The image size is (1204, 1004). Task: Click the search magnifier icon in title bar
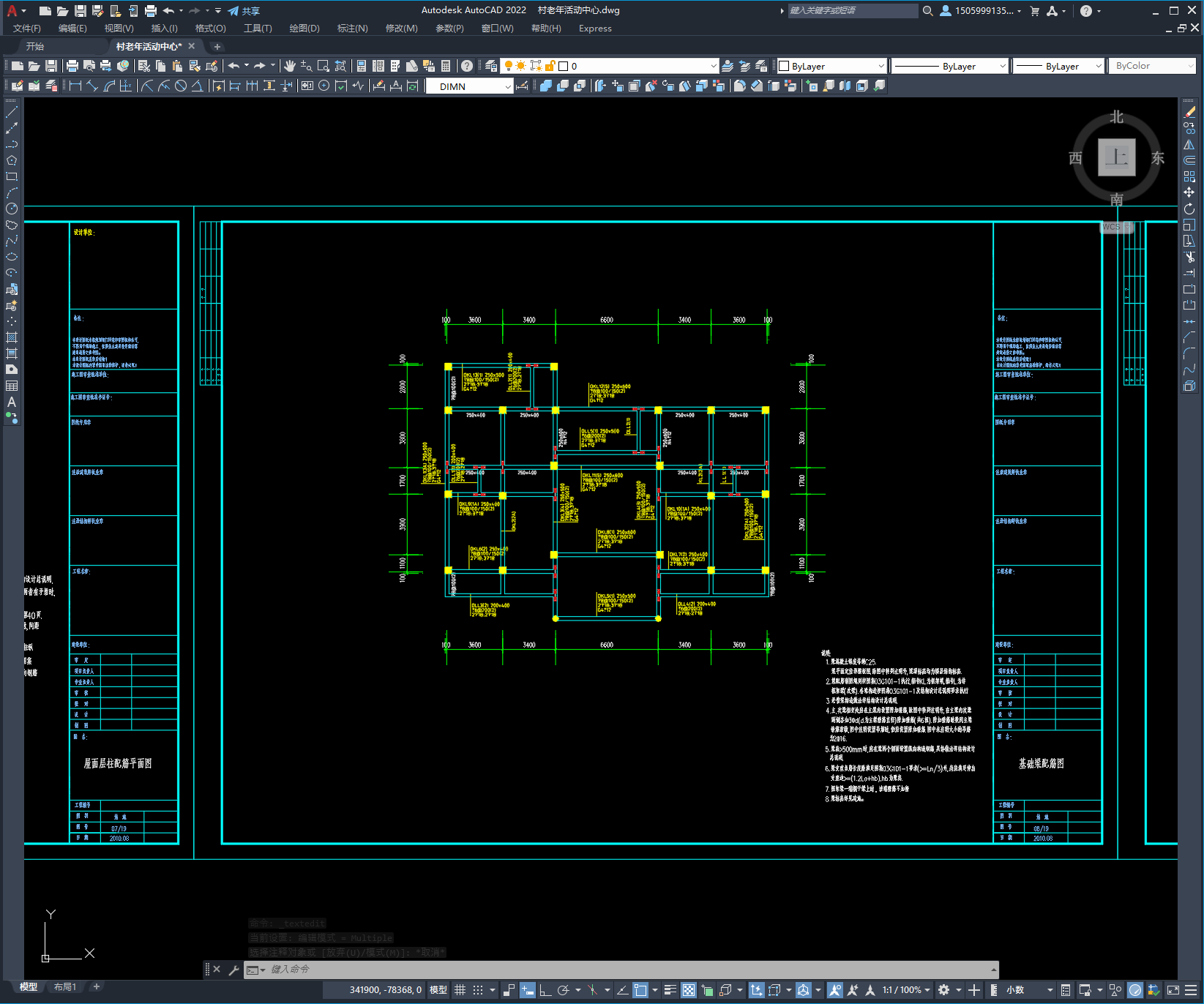coord(927,11)
